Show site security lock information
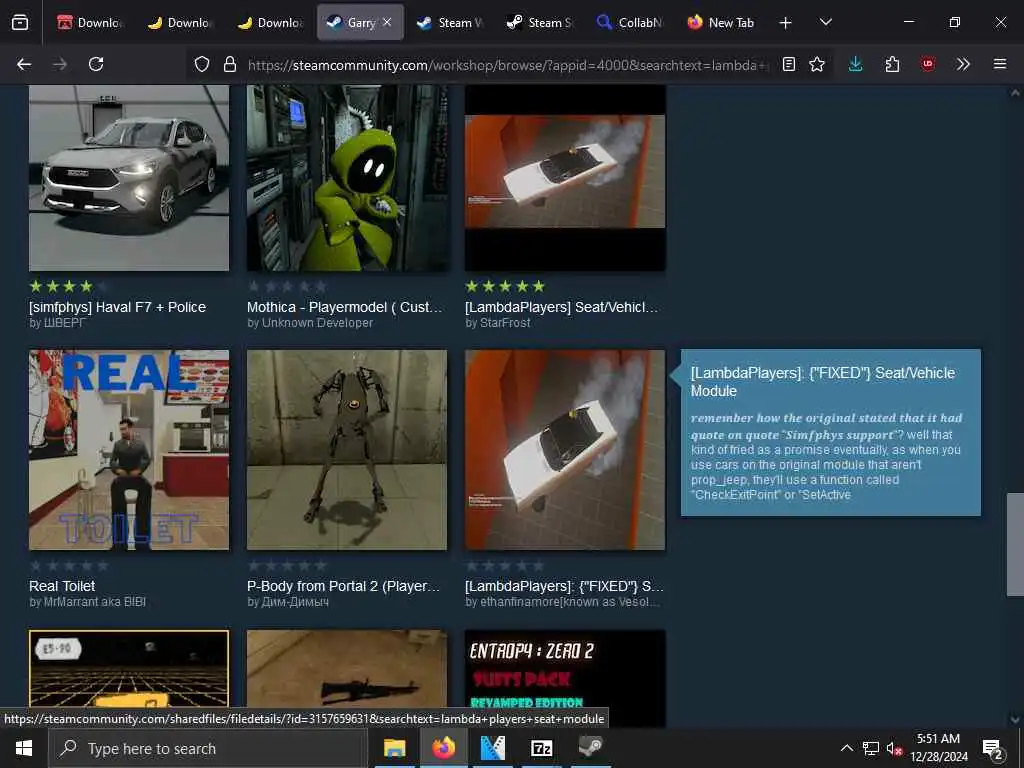This screenshot has width=1024, height=768. [230, 64]
